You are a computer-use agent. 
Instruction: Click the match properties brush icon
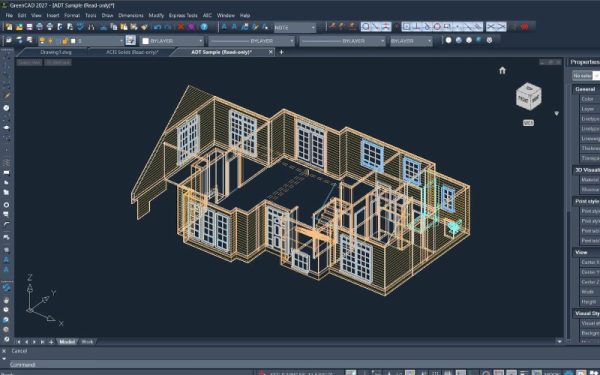click(144, 27)
